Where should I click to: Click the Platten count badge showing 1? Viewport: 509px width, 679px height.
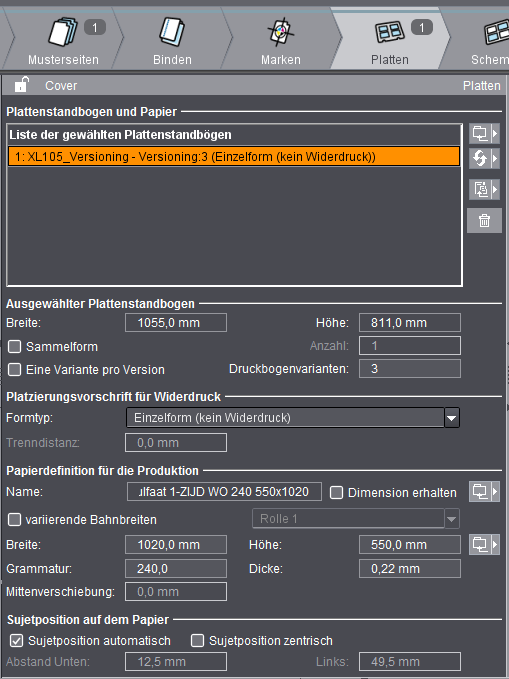tap(421, 28)
